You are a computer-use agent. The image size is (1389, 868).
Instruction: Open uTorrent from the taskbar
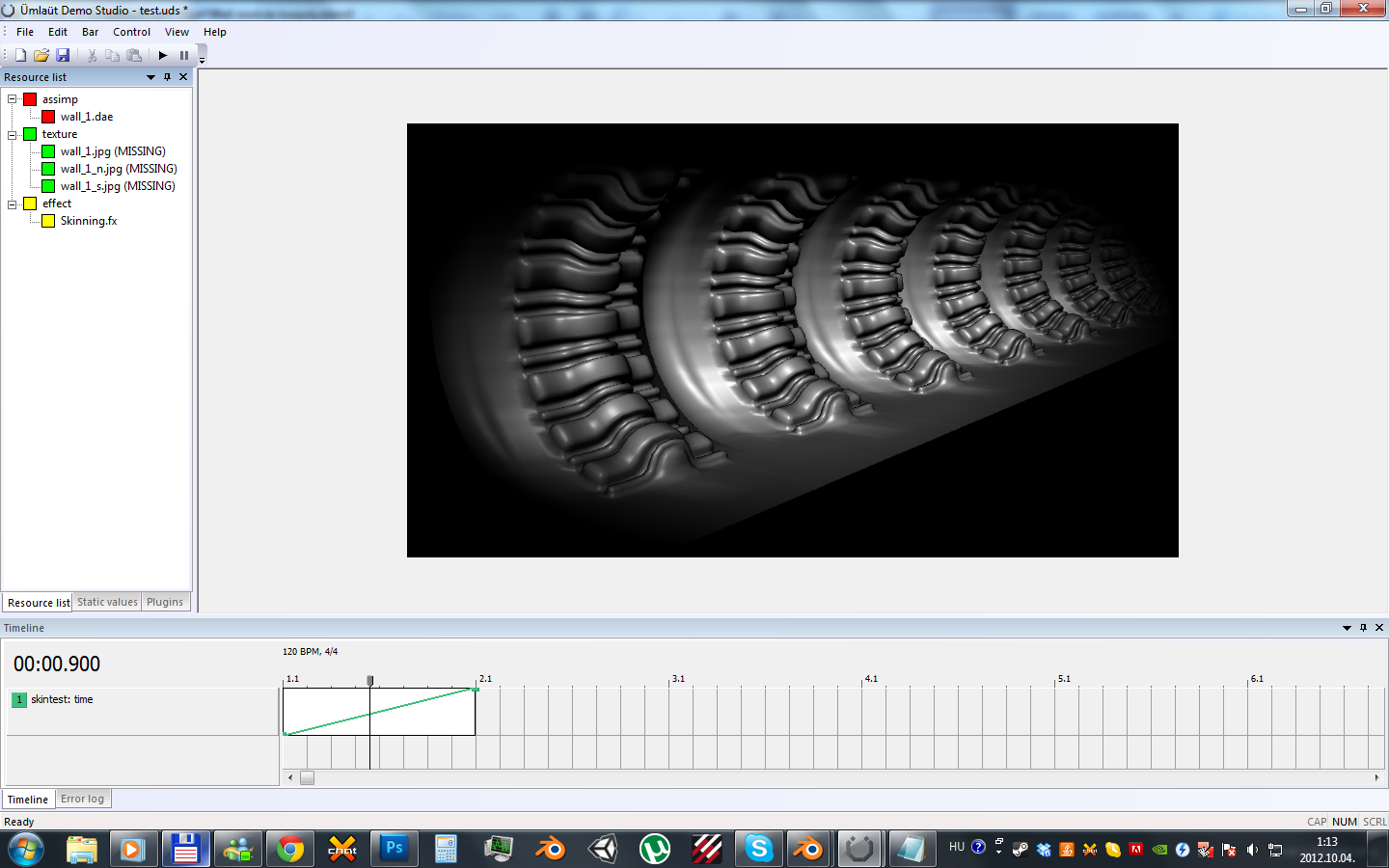click(x=655, y=849)
